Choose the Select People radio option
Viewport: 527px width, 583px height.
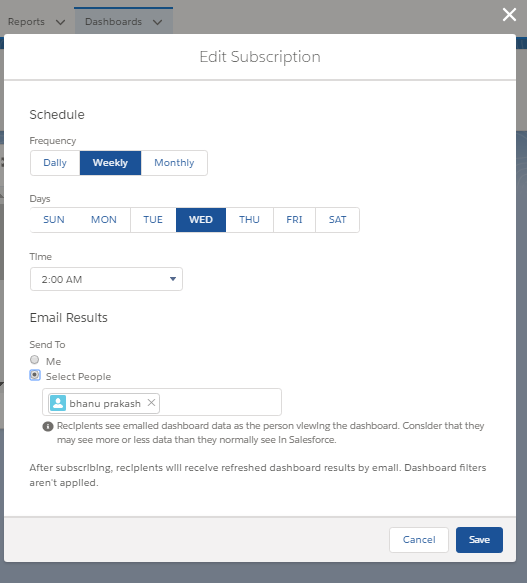[35, 375]
